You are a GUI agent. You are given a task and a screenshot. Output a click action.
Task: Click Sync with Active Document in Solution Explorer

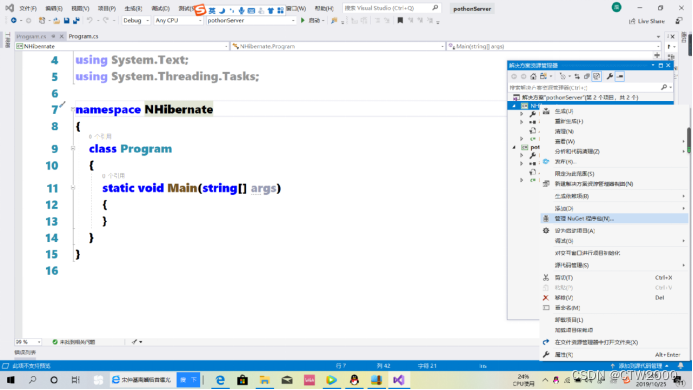[x=577, y=76]
